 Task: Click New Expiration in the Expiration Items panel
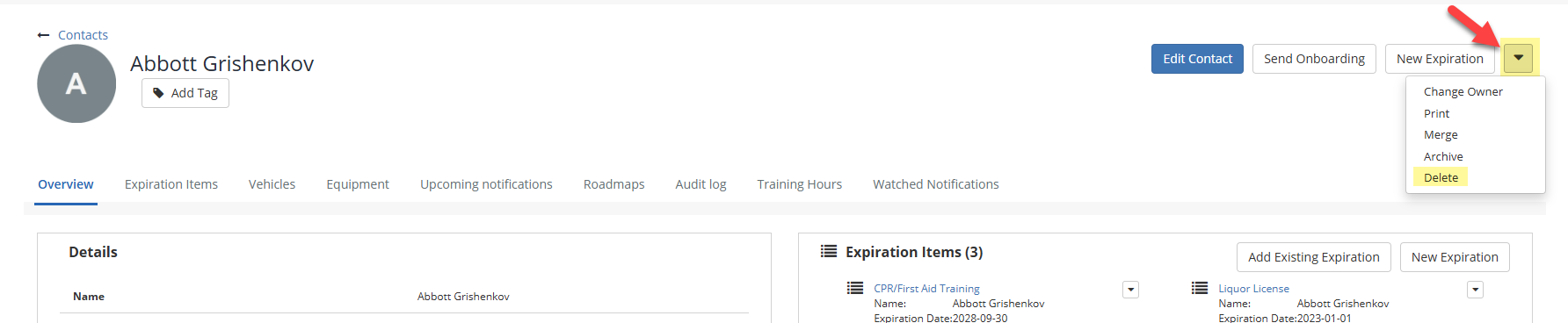click(1455, 257)
